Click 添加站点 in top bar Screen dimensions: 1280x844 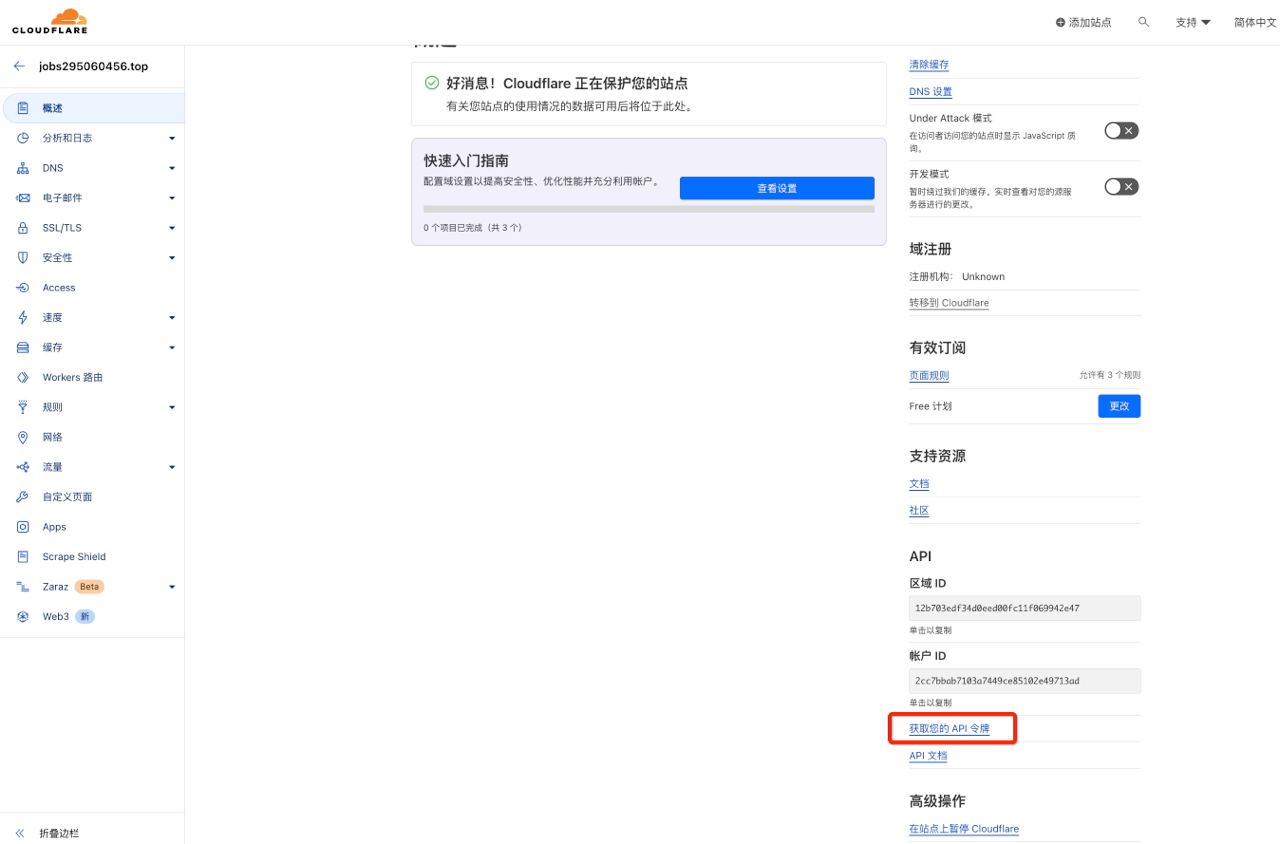(x=1084, y=22)
